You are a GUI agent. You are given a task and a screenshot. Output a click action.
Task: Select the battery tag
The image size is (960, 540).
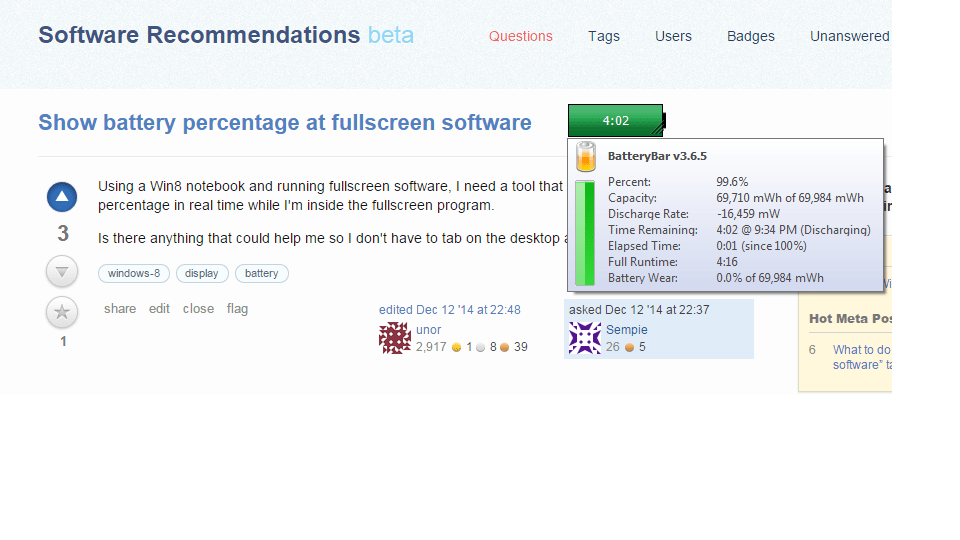(x=261, y=273)
